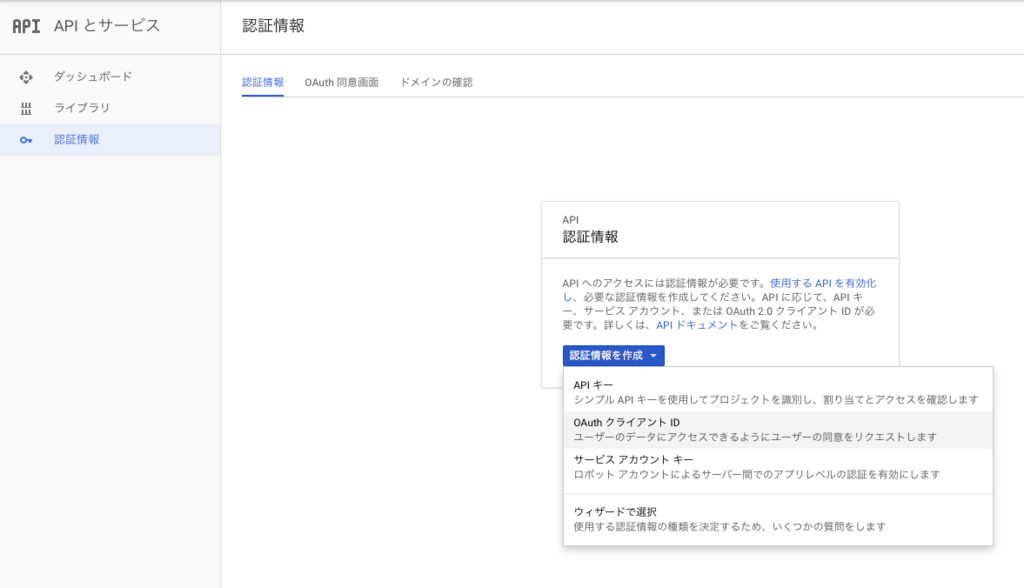Click the 認証情報 card title

click(590, 237)
